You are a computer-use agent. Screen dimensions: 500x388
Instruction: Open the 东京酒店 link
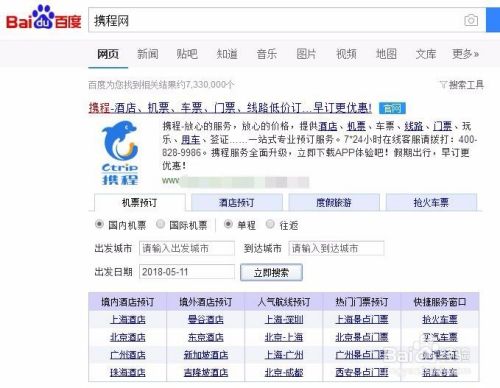coord(206,337)
